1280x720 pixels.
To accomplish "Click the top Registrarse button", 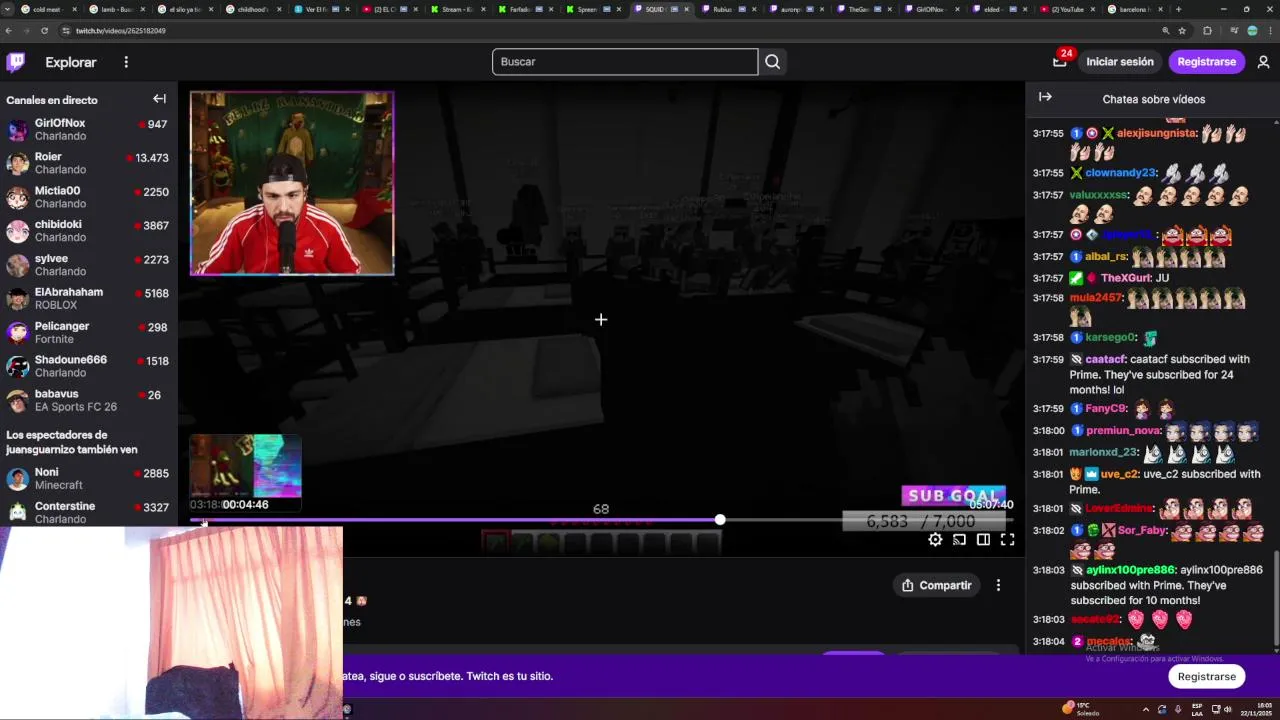I will coord(1206,62).
